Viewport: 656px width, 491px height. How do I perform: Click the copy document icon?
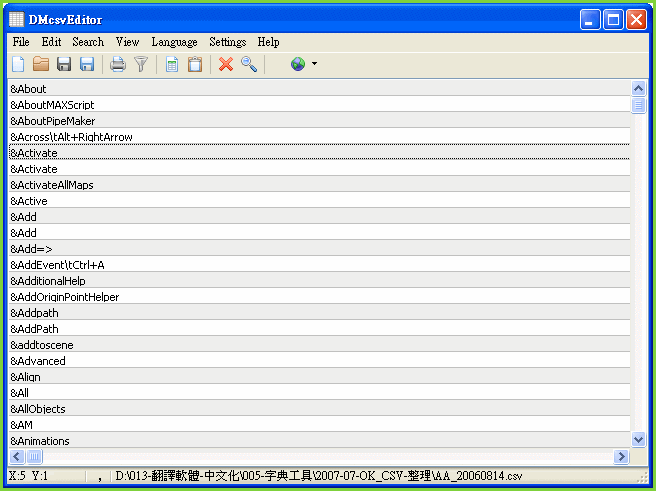tap(172, 64)
